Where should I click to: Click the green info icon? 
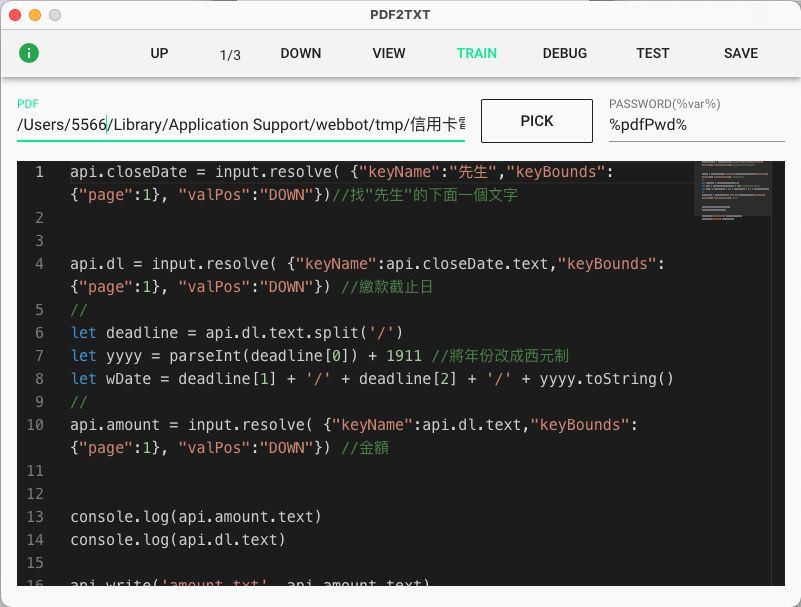[29, 53]
